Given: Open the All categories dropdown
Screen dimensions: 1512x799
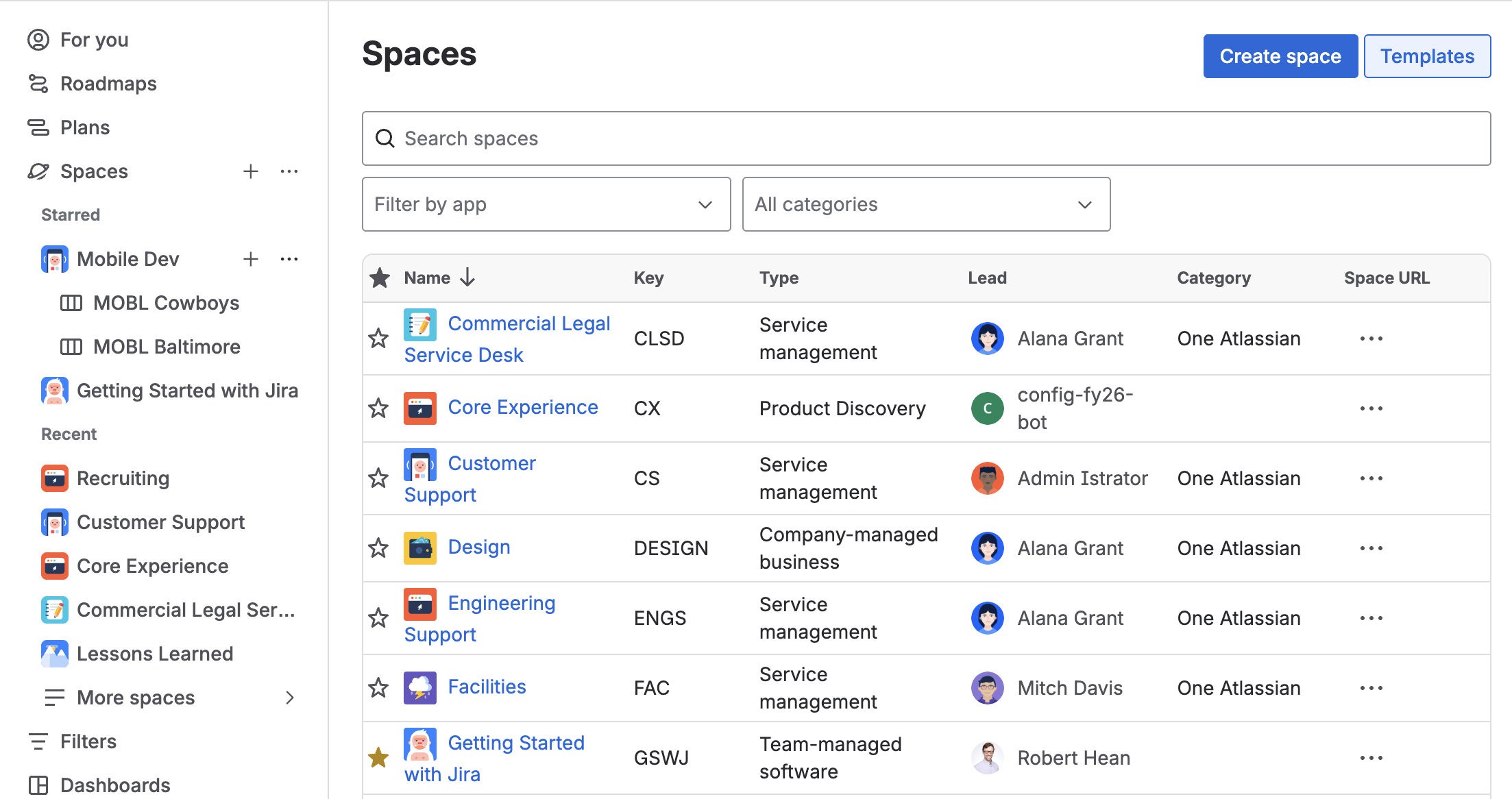Looking at the screenshot, I should pos(926,204).
